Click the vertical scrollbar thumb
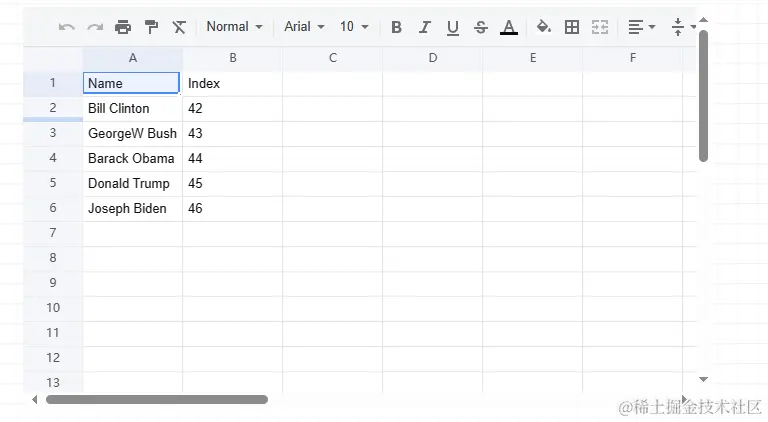This screenshot has width=768, height=422. coord(703,96)
